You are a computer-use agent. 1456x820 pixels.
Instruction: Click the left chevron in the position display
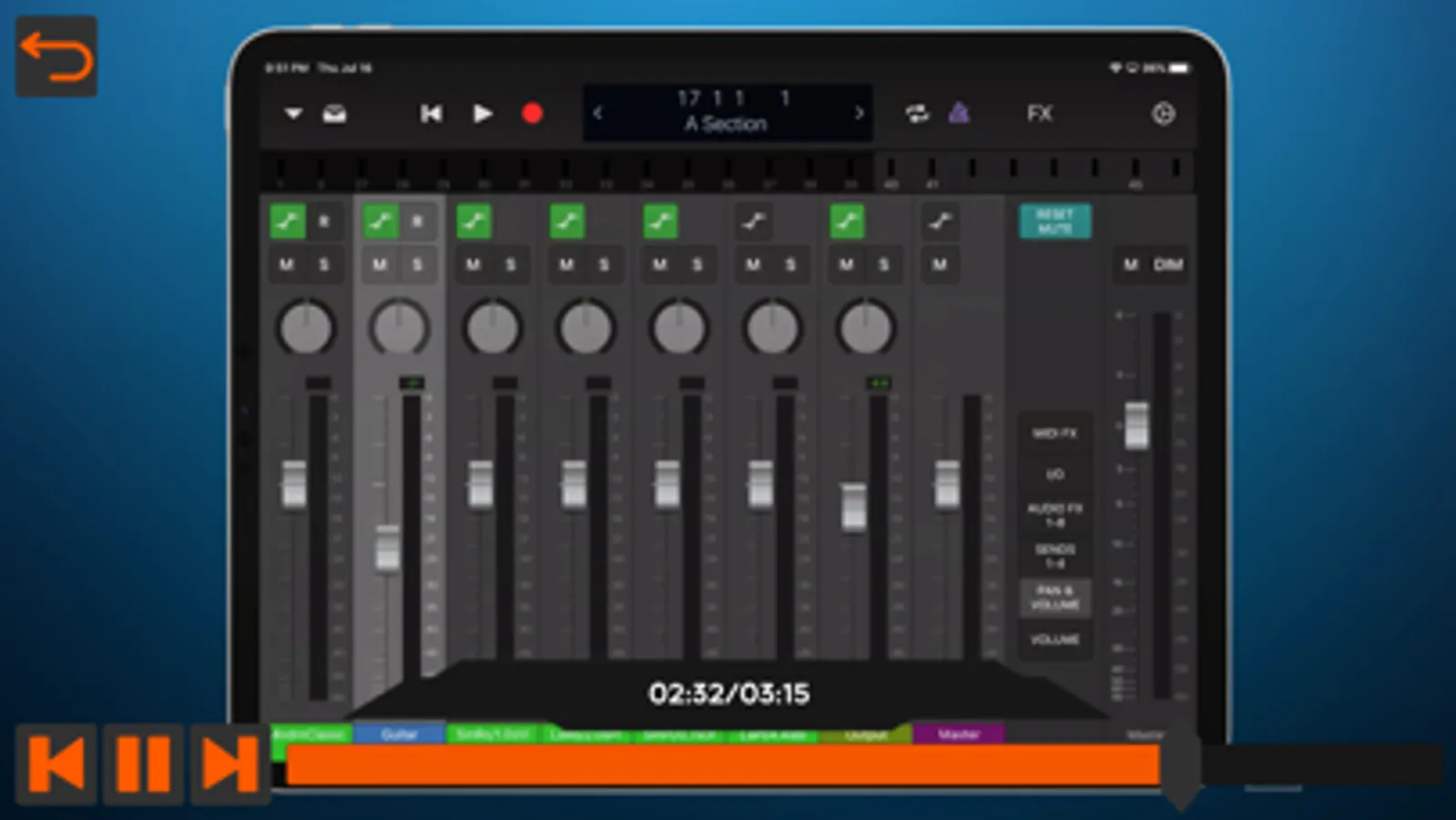pos(598,113)
